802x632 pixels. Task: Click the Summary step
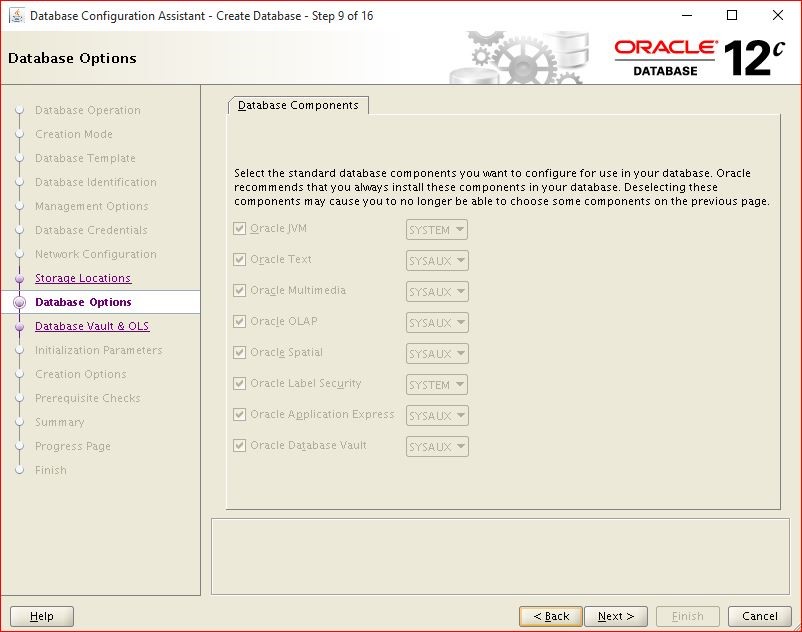point(59,422)
